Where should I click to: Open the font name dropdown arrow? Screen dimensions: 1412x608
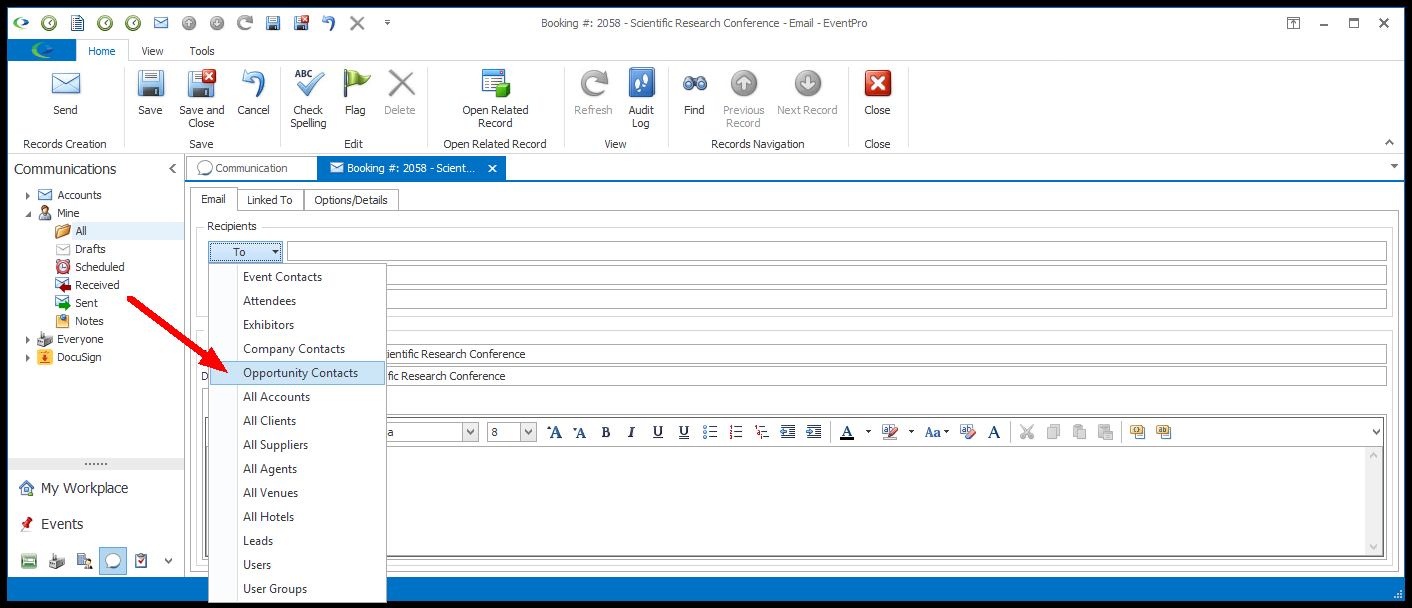[470, 432]
